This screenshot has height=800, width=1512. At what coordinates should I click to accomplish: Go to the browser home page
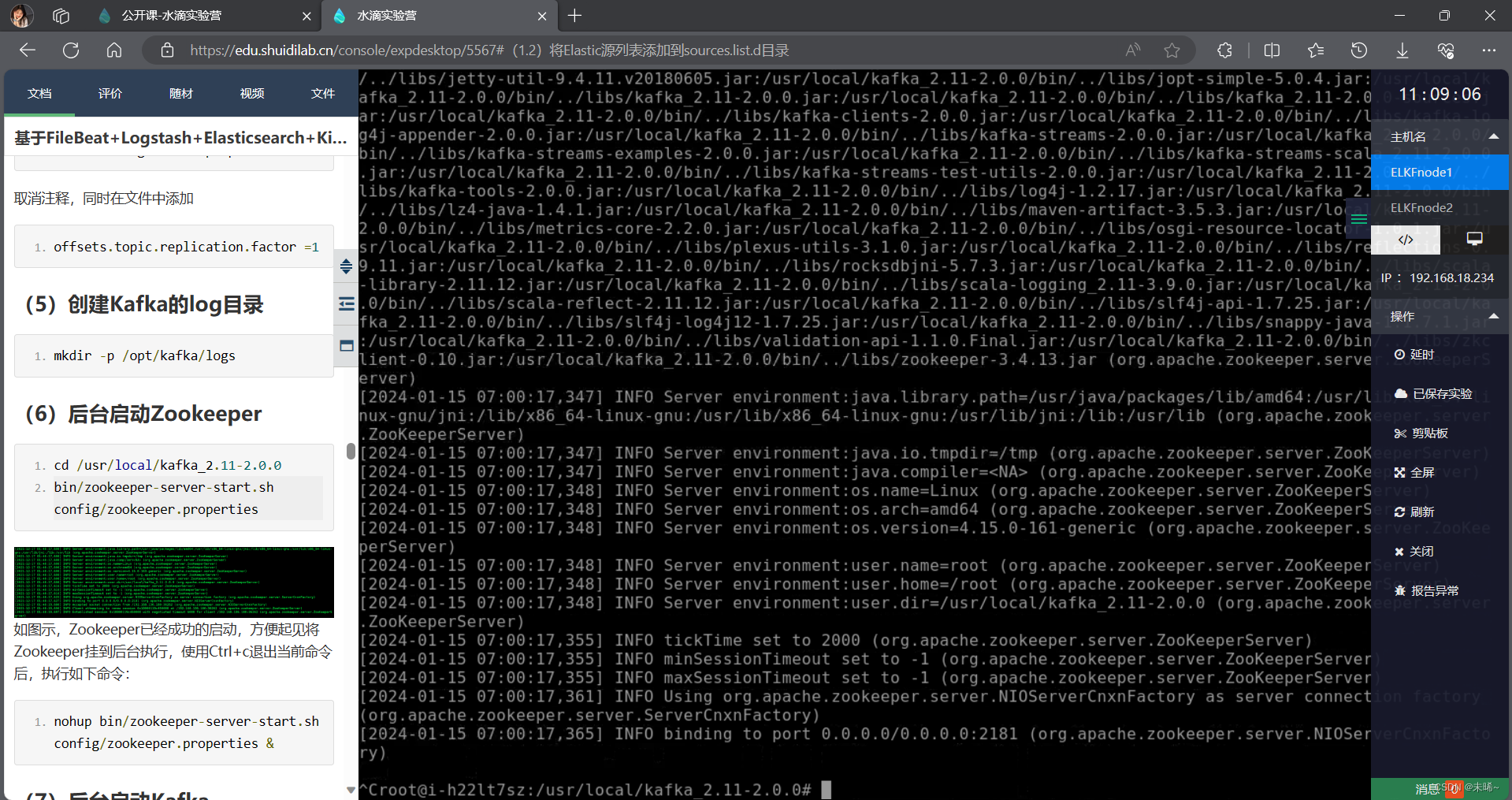[x=114, y=50]
